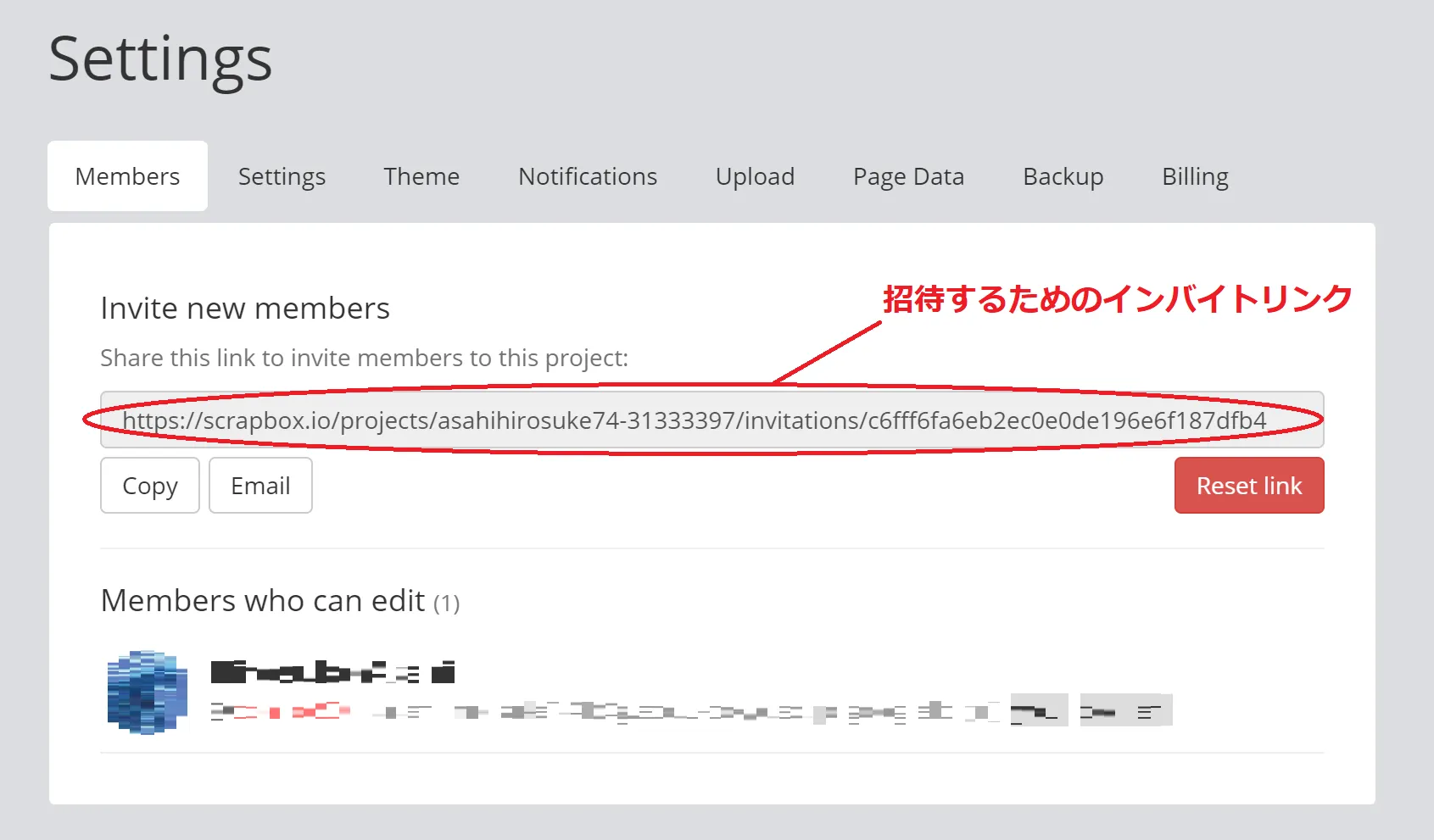Image resolution: width=1434 pixels, height=840 pixels.
Task: Click the red Reset link button
Action: [x=1248, y=486]
